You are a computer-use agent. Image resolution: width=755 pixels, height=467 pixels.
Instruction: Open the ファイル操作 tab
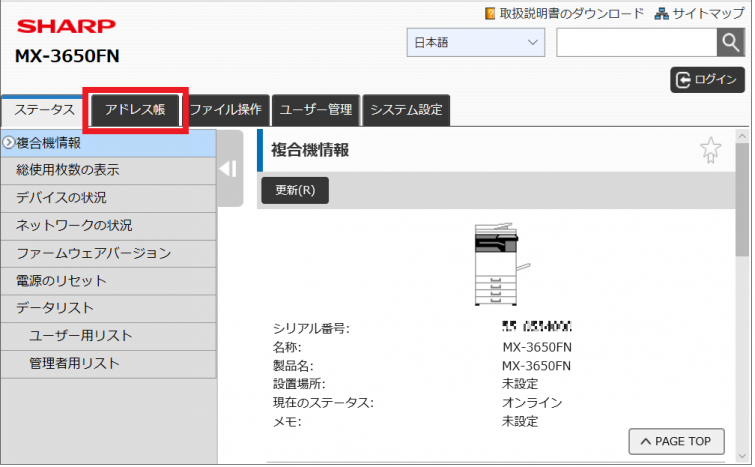pyautogui.click(x=226, y=110)
